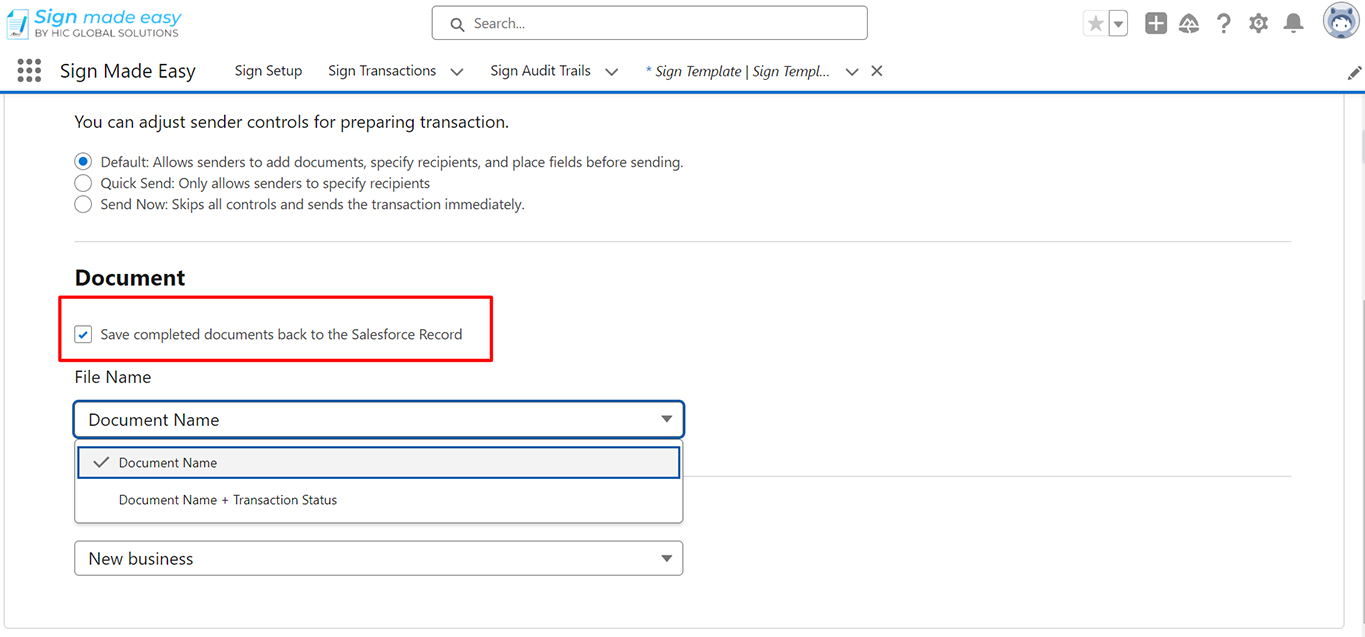Screen dimensions: 1365x637
Task: Expand the Sign Template tab chevron
Action: tap(852, 71)
